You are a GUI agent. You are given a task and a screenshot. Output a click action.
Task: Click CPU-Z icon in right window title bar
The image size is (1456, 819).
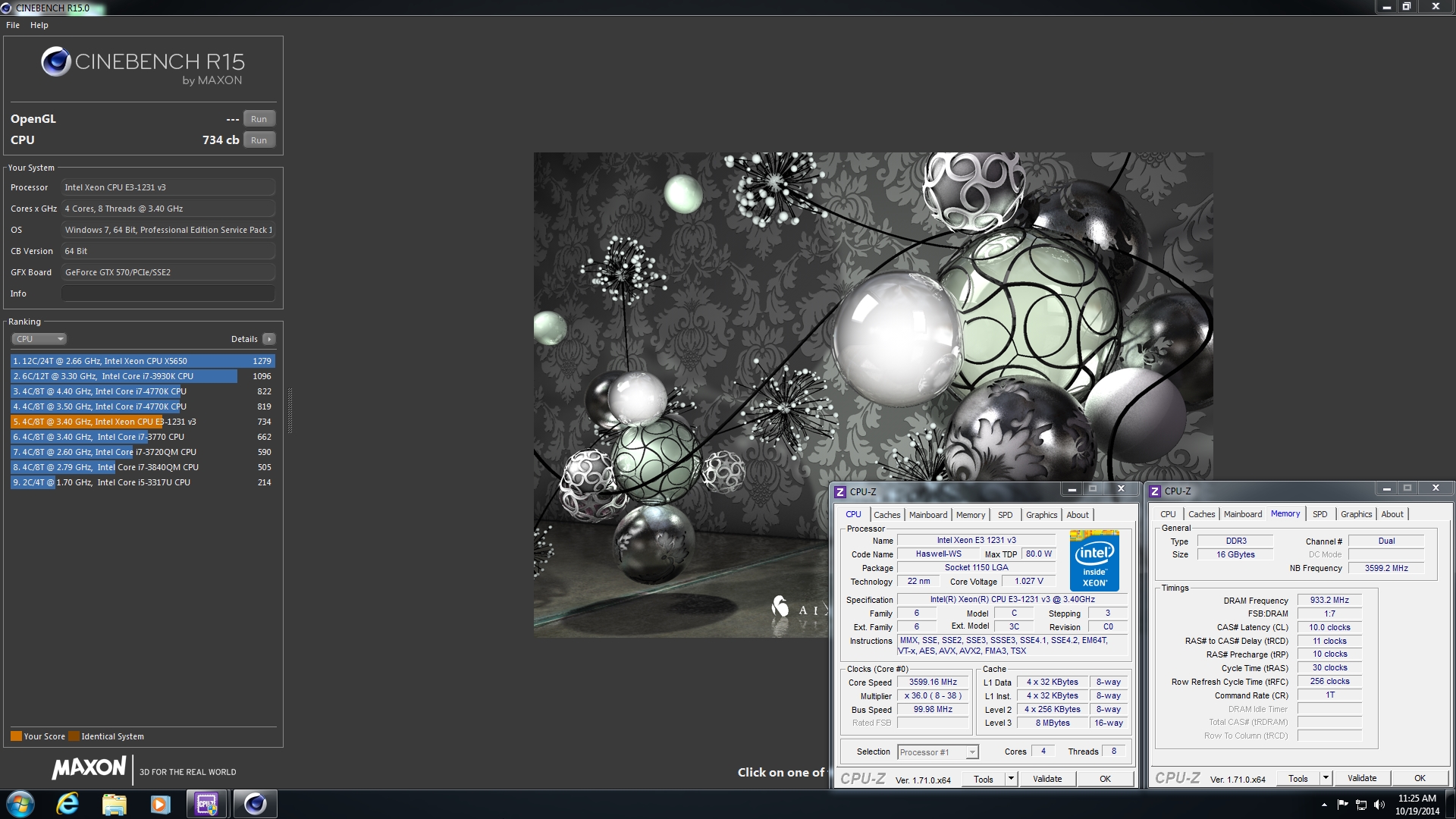tap(1155, 491)
